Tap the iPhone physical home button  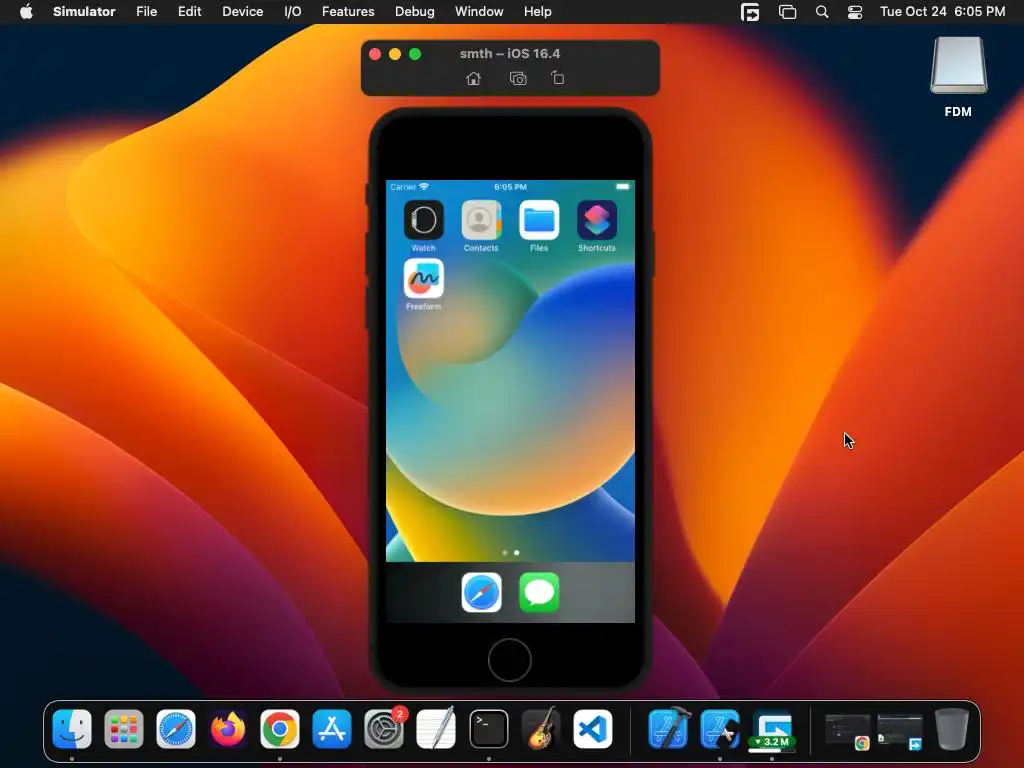tap(509, 660)
